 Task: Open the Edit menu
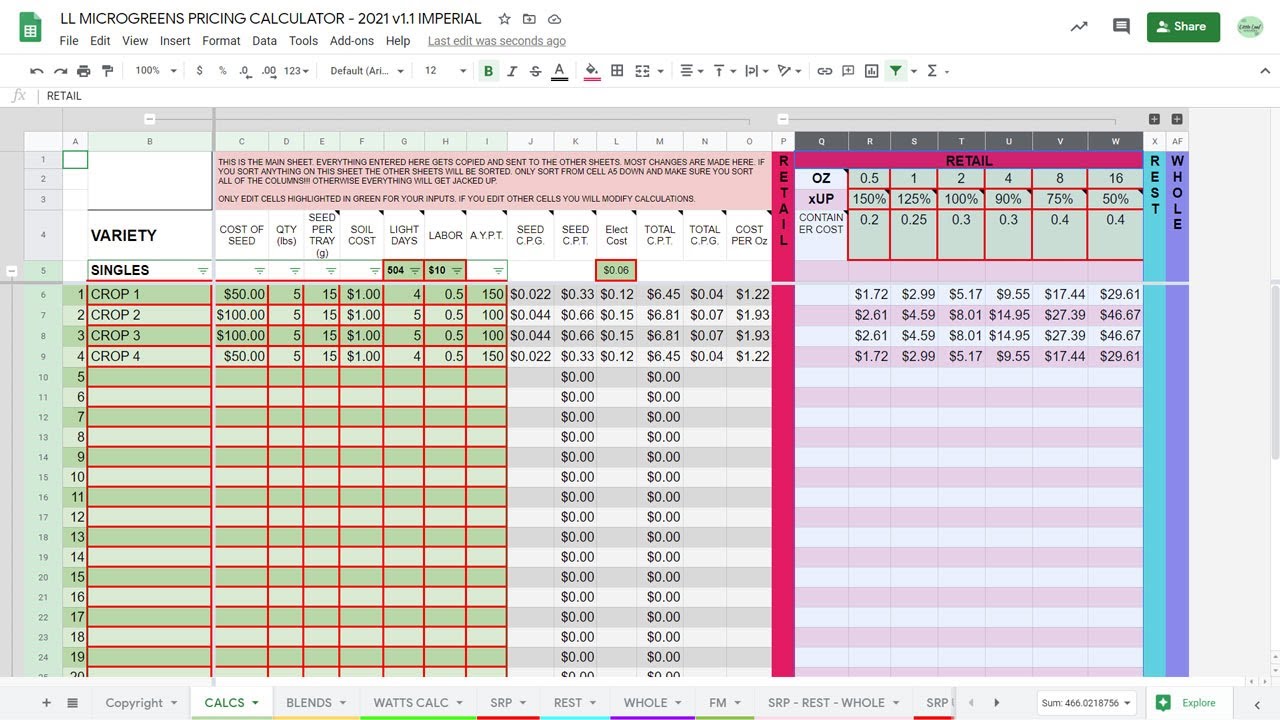pyautogui.click(x=100, y=41)
